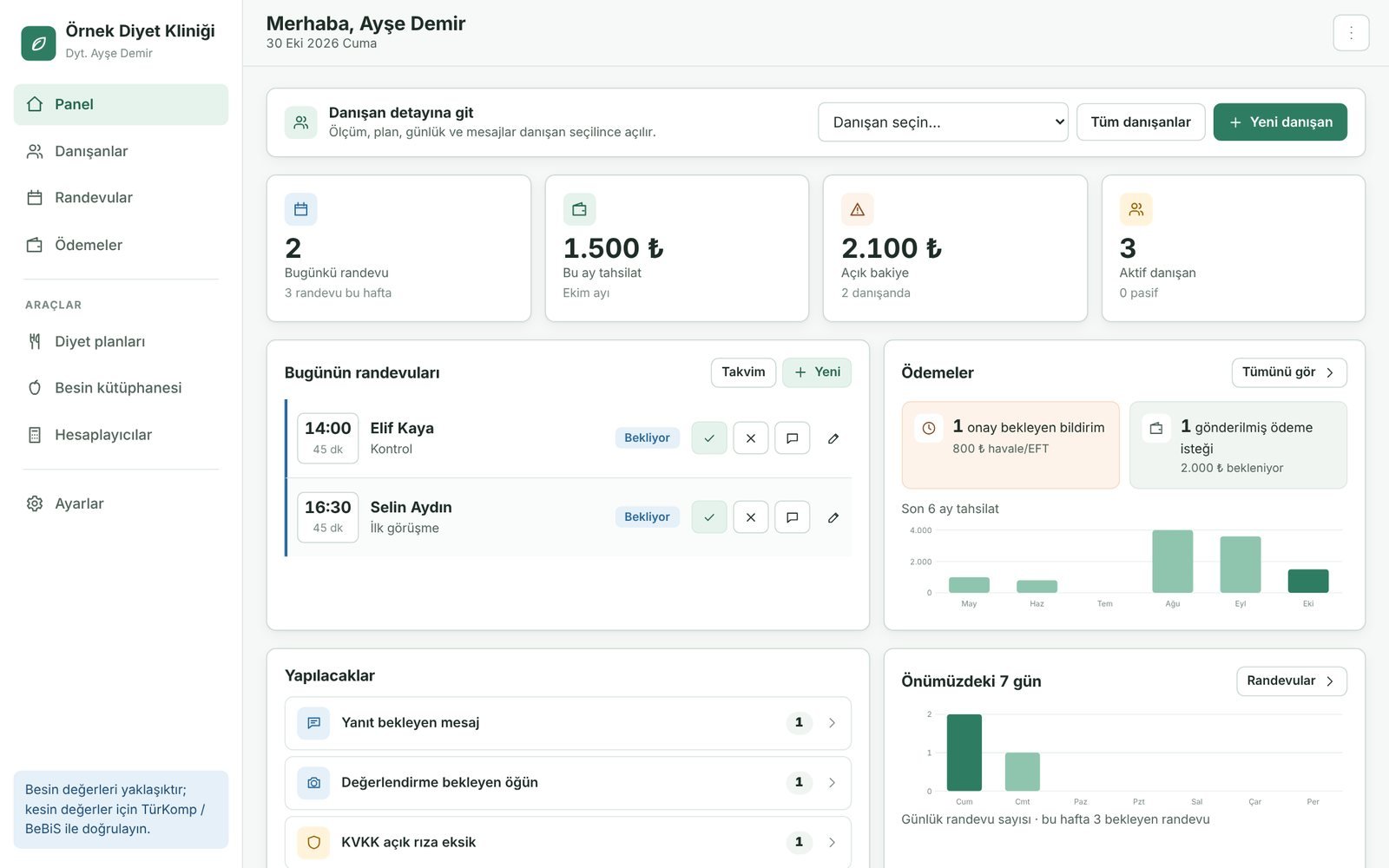1389x868 pixels.
Task: Confirm Elif Kaya's 14:00 appointment with the checkmark
Action: click(x=709, y=438)
